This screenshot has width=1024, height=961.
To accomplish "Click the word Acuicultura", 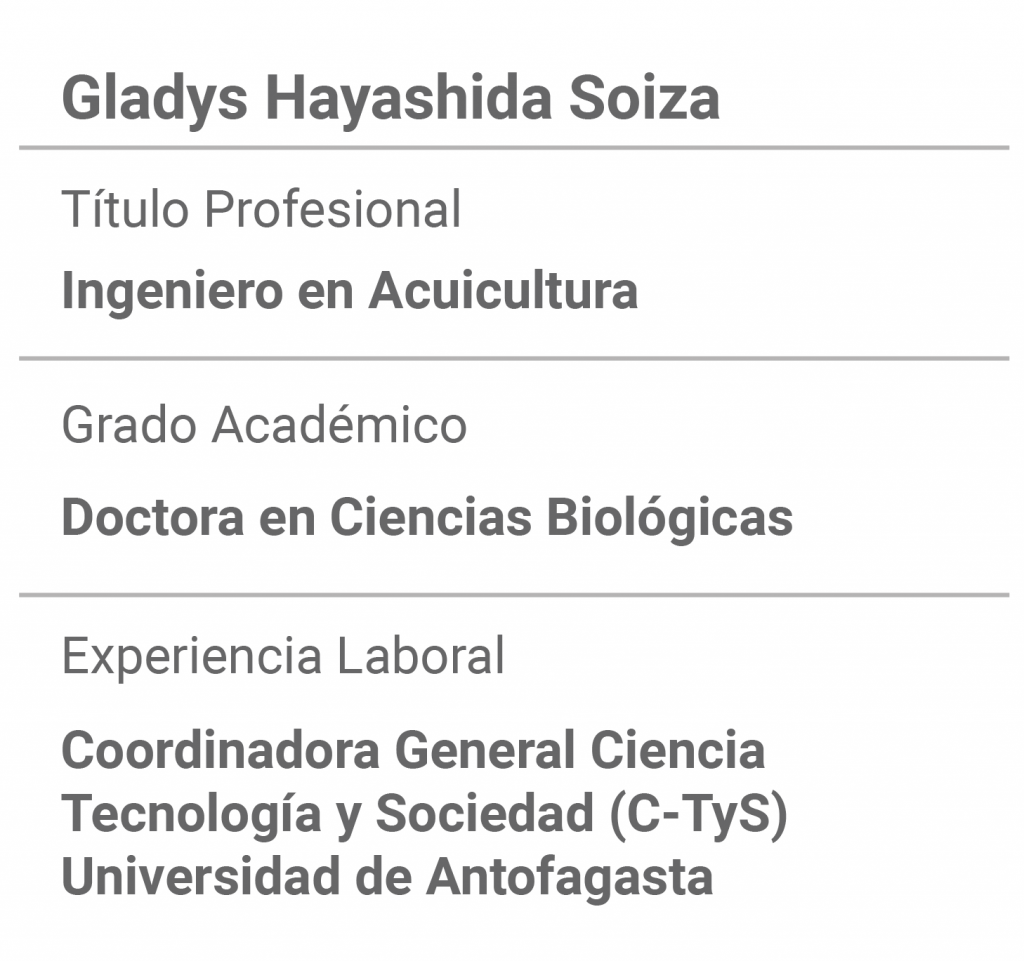I will point(504,290).
